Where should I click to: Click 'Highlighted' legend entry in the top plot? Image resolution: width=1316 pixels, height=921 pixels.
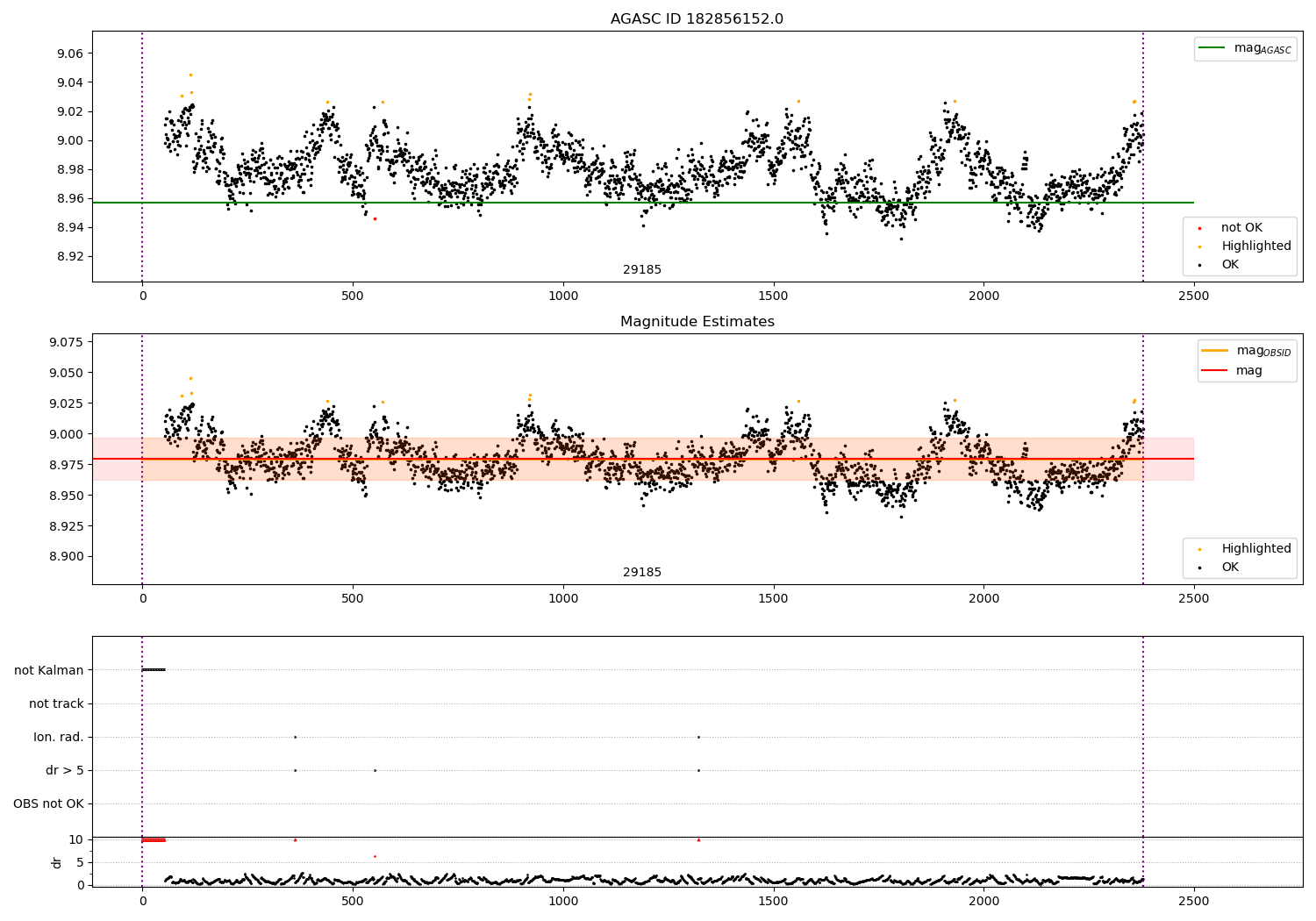(1256, 246)
